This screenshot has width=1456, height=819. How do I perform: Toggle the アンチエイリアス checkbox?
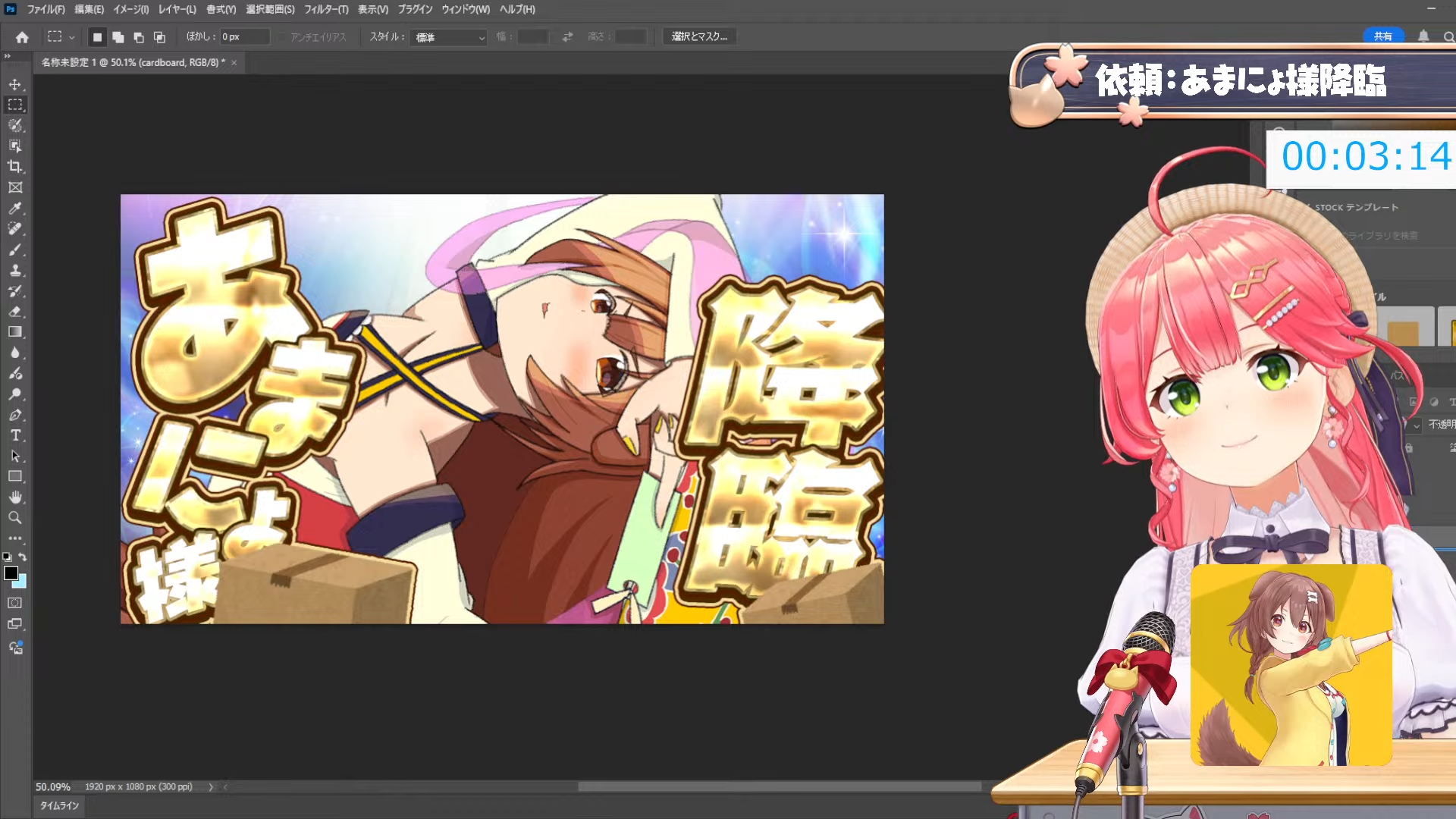(282, 37)
